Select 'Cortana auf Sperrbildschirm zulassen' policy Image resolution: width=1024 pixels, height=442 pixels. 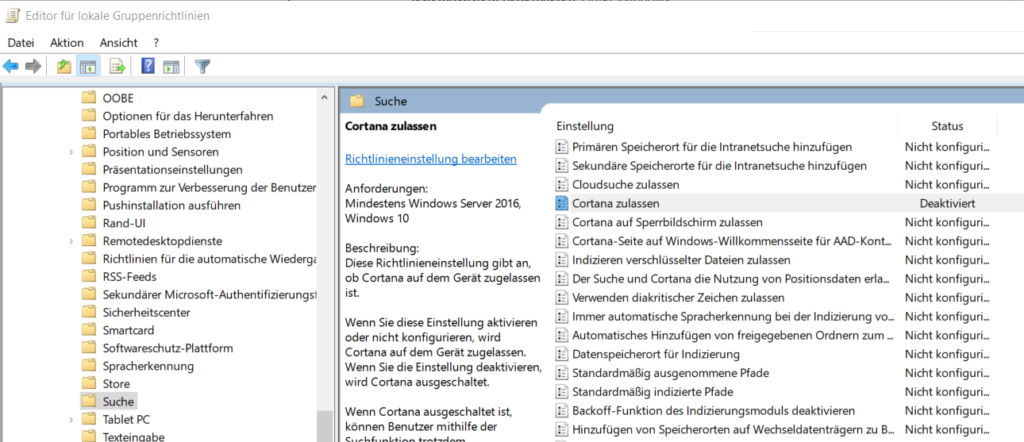tap(667, 223)
